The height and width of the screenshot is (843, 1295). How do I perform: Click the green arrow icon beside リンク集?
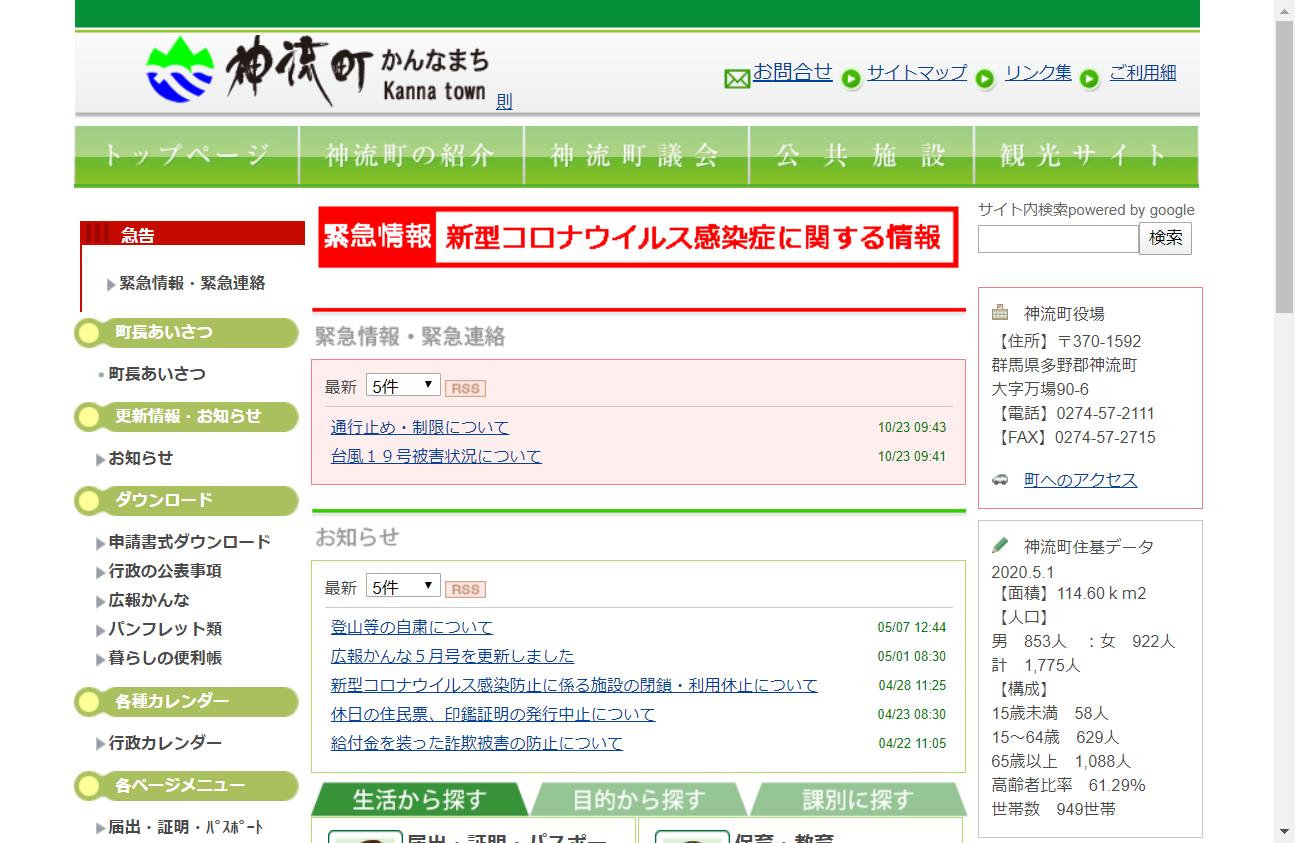click(x=986, y=78)
